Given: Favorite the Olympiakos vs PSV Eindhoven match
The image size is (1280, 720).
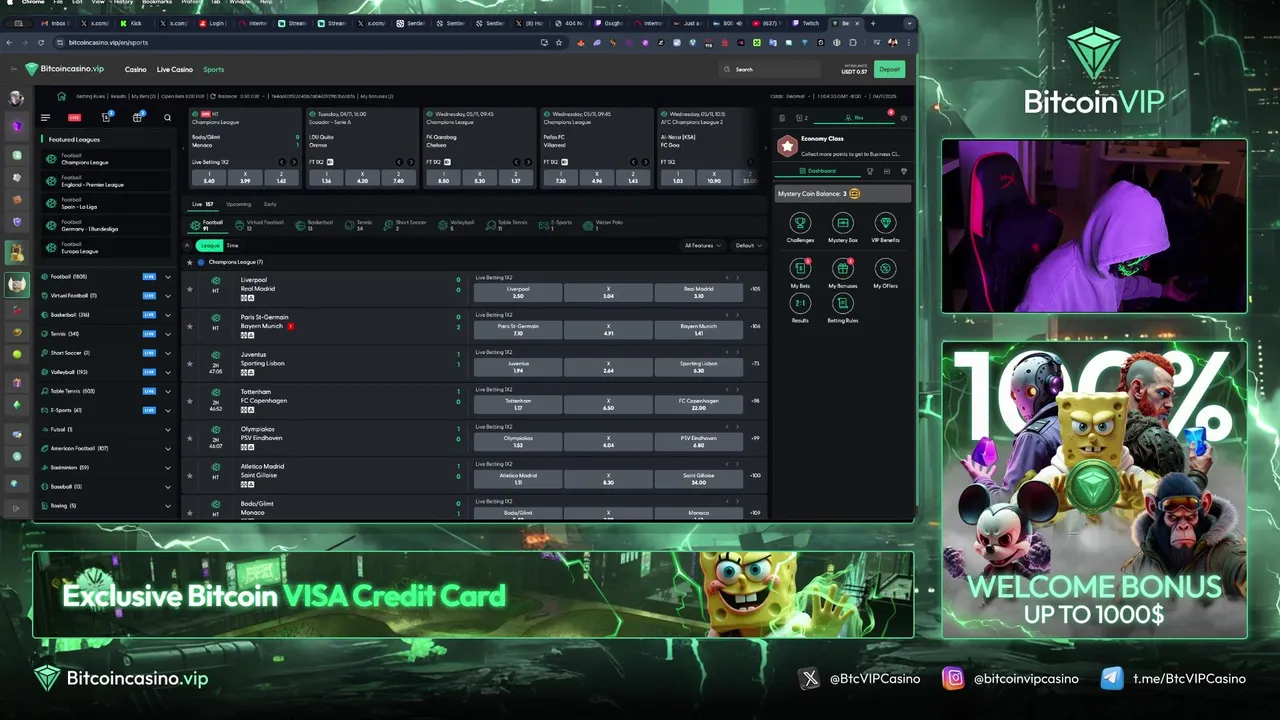Looking at the screenshot, I should 189,438.
